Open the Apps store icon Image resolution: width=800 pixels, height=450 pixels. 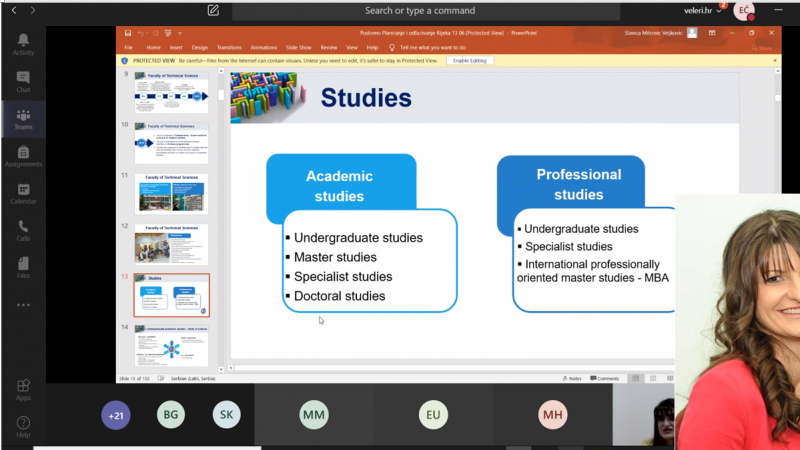23,390
